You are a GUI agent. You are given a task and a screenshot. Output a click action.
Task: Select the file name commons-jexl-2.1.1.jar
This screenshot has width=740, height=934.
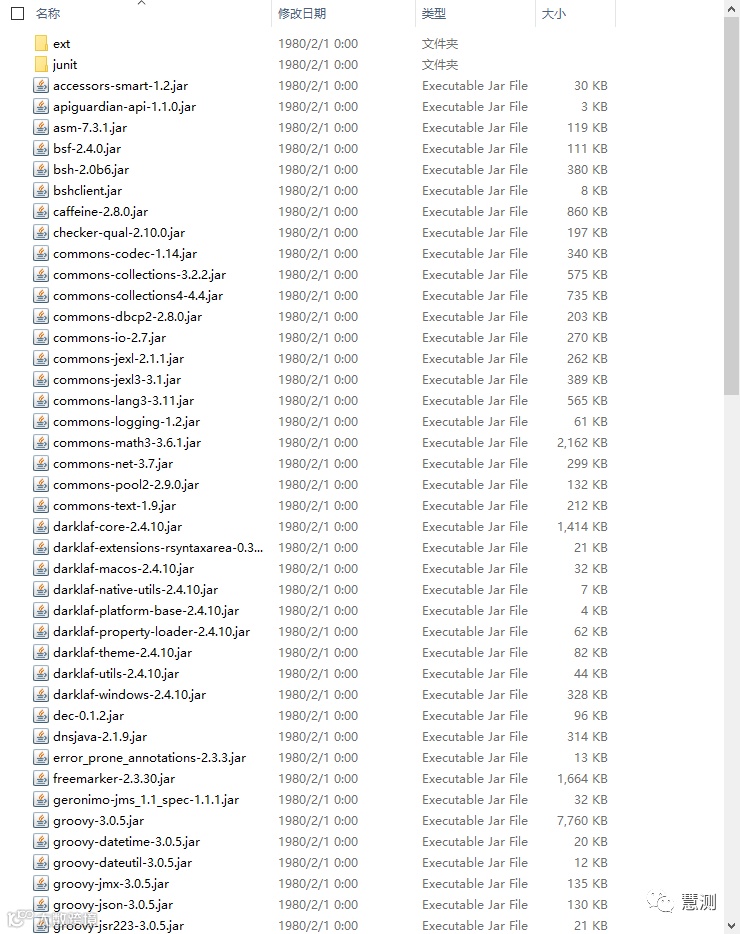119,359
